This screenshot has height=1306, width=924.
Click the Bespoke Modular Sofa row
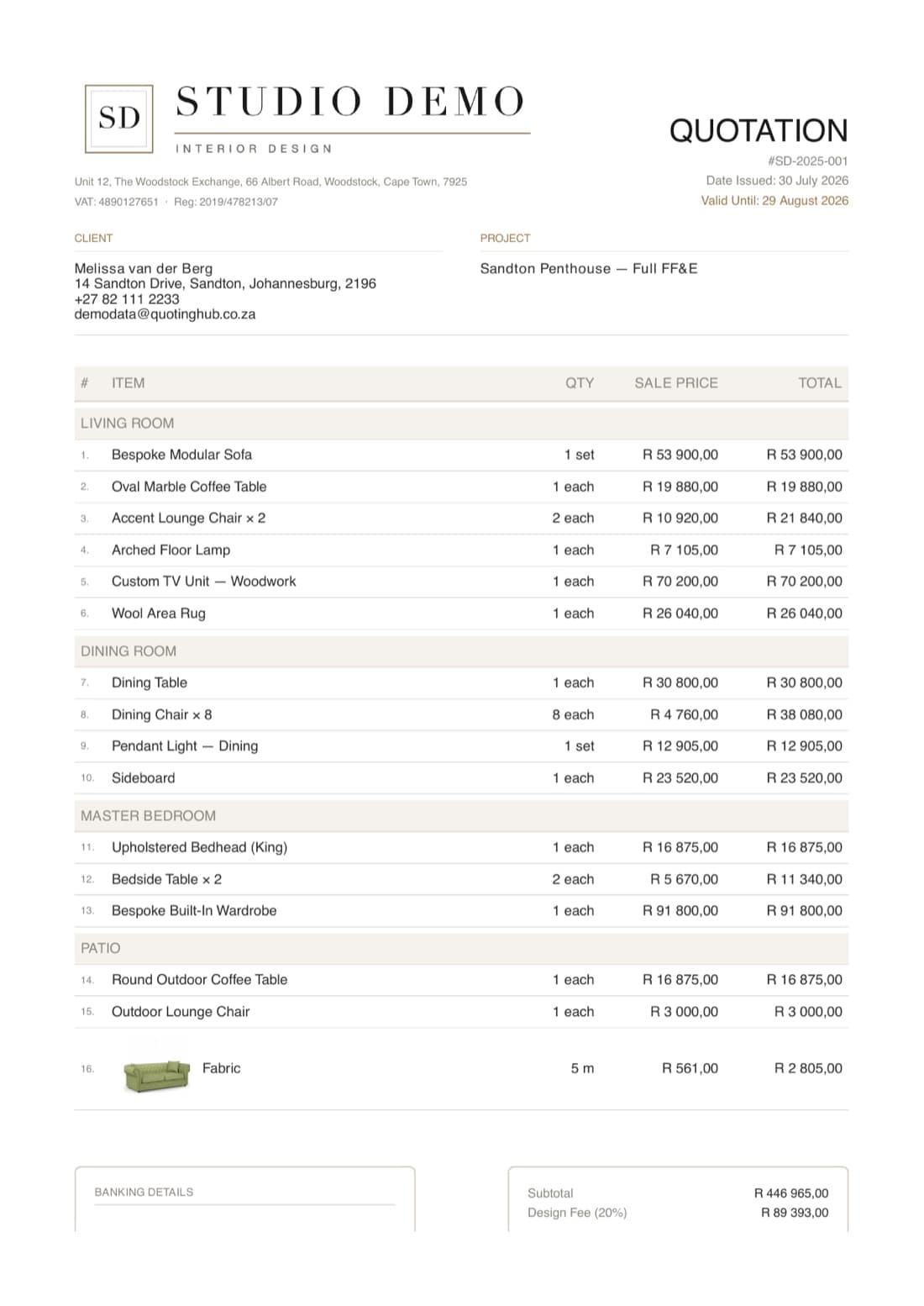point(461,455)
